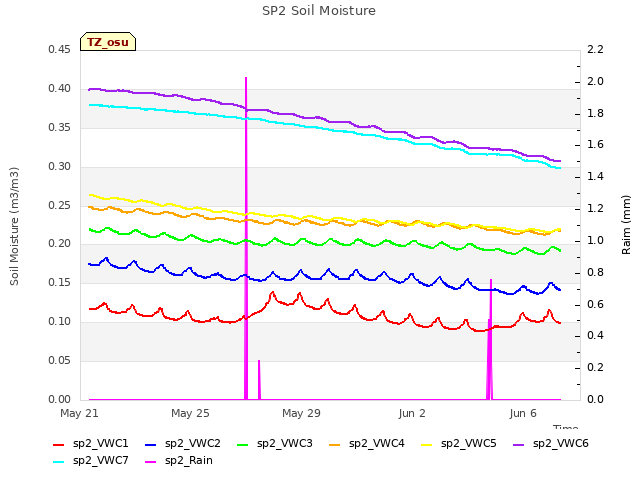
Task: Click the TZ_osu annotation label
Action: 108,42
